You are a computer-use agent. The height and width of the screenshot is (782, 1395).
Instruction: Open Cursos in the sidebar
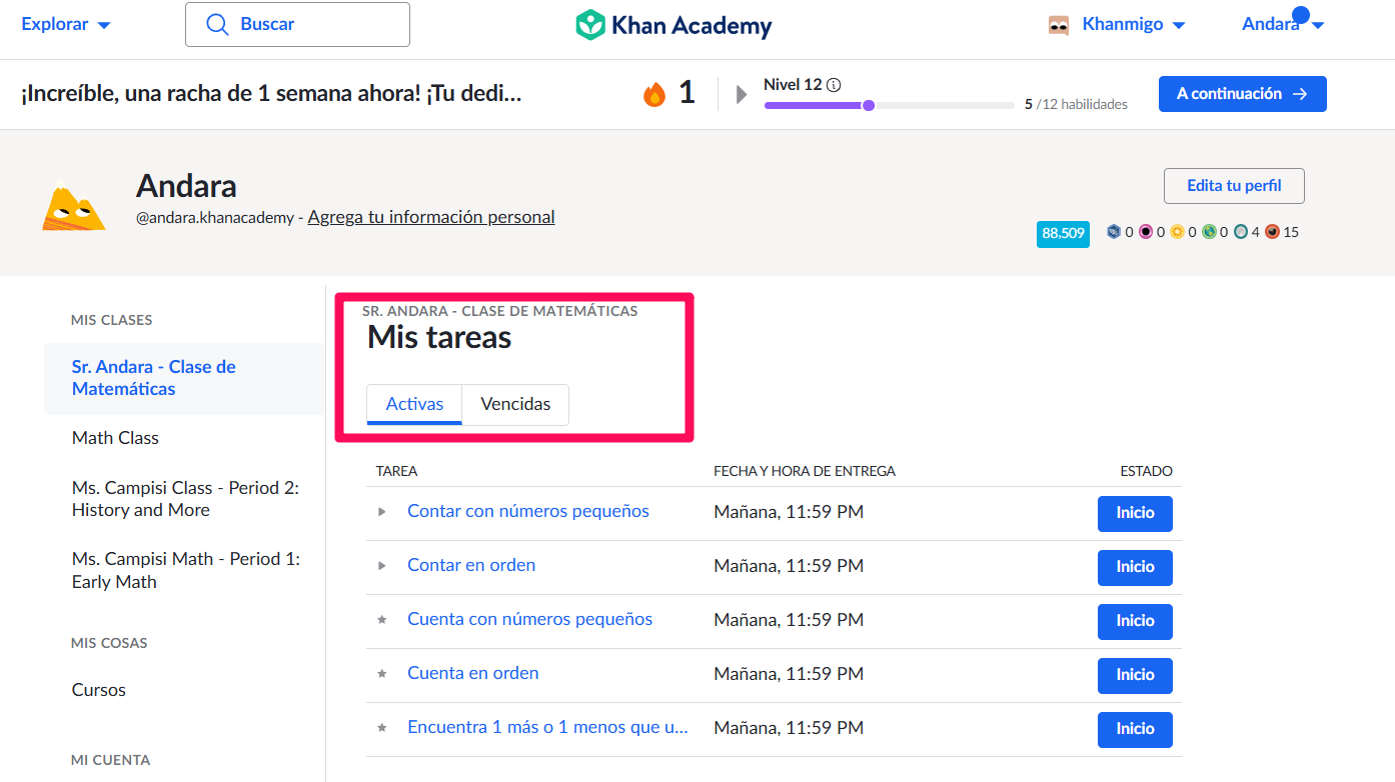(x=99, y=690)
